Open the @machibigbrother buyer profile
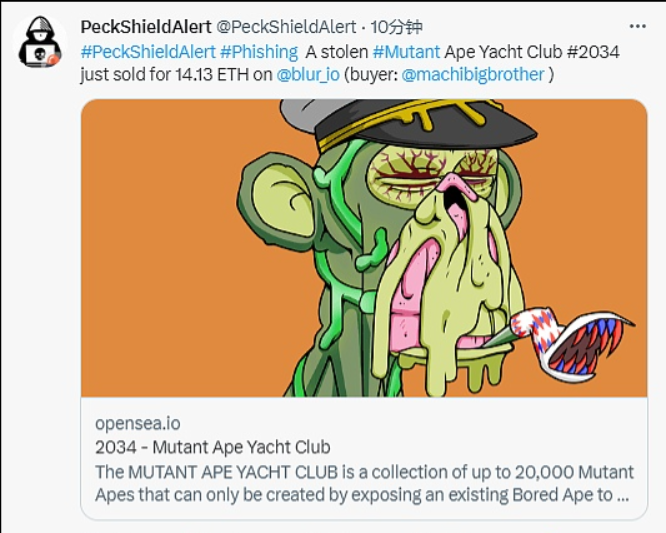This screenshot has width=666, height=533. (x=473, y=74)
